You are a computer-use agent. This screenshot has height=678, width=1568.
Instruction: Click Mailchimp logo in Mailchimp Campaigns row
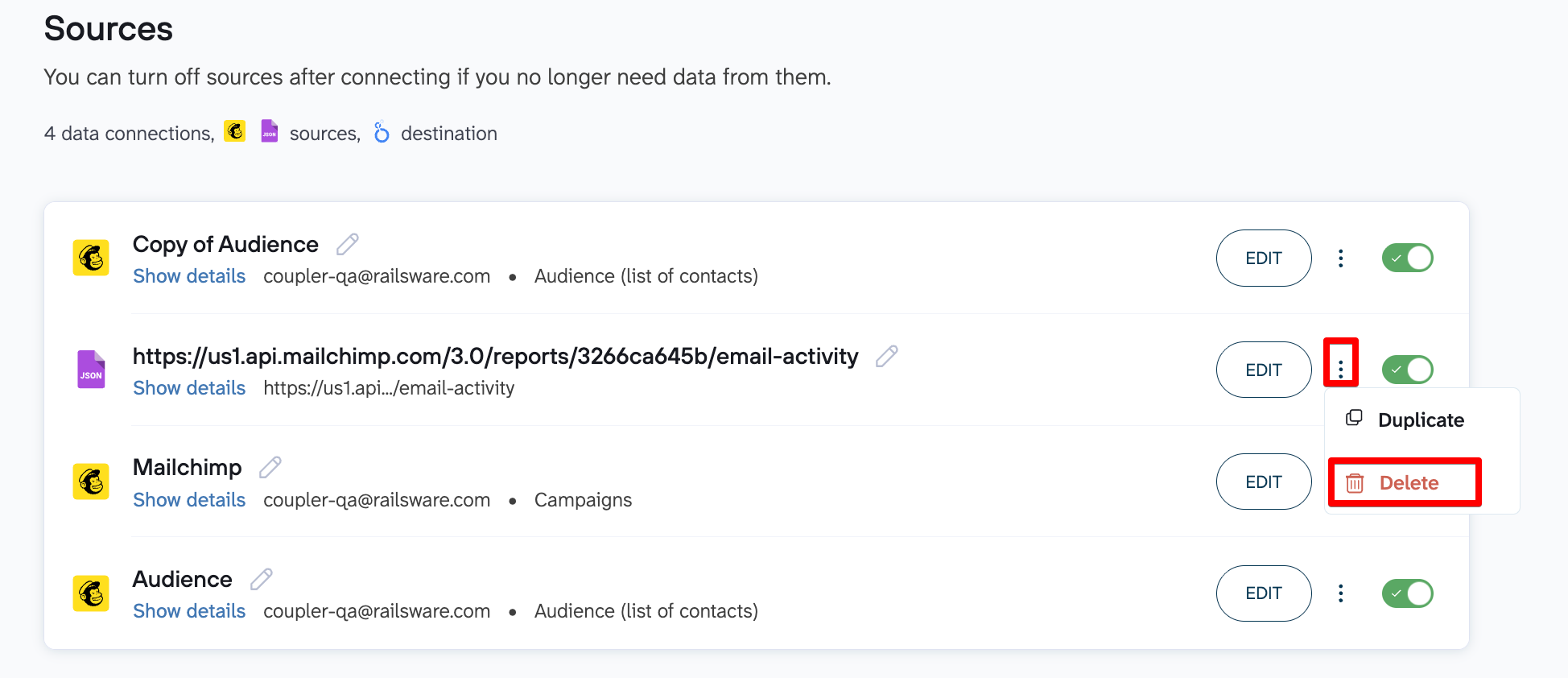[91, 482]
